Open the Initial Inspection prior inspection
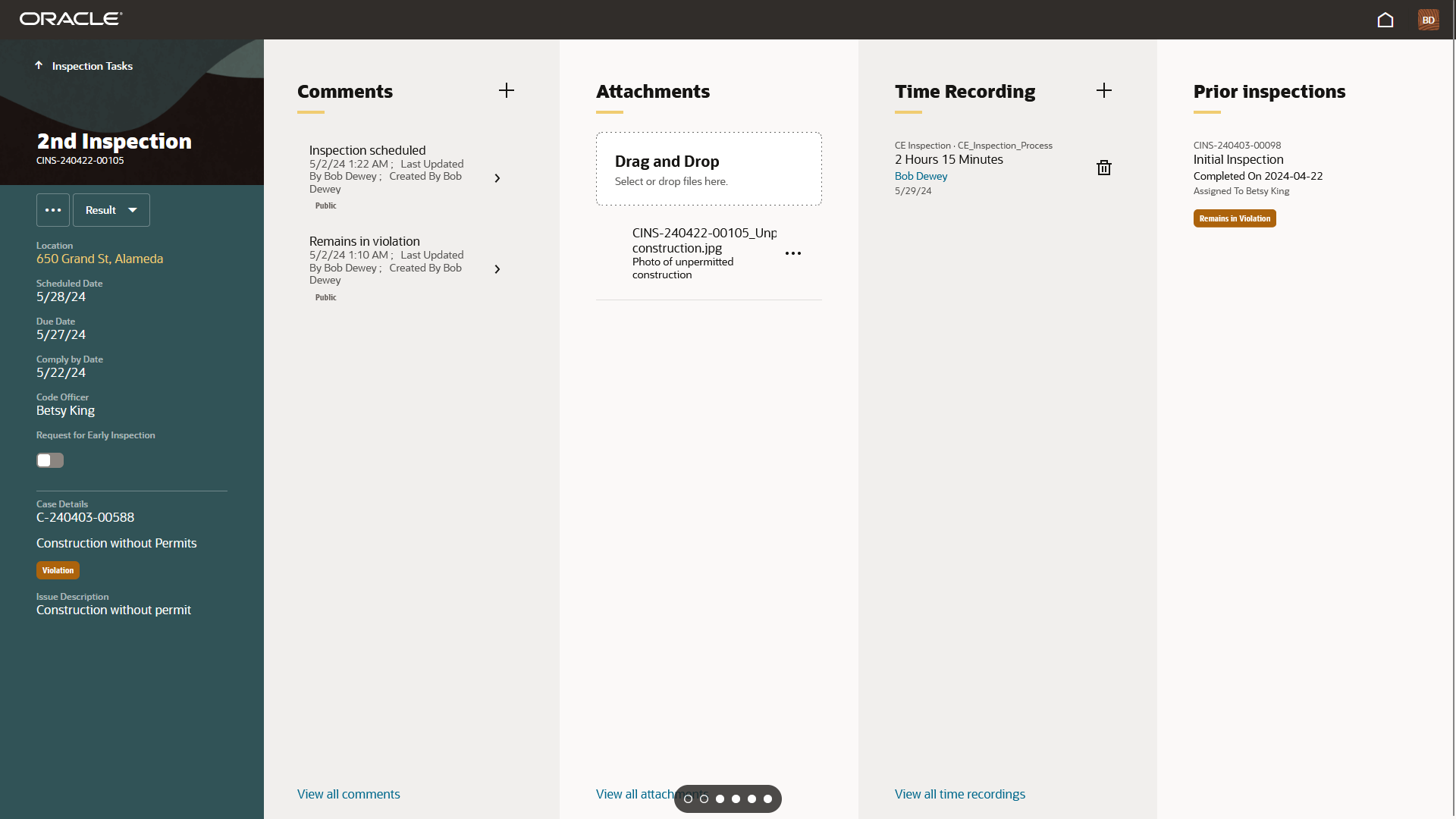 [x=1238, y=159]
